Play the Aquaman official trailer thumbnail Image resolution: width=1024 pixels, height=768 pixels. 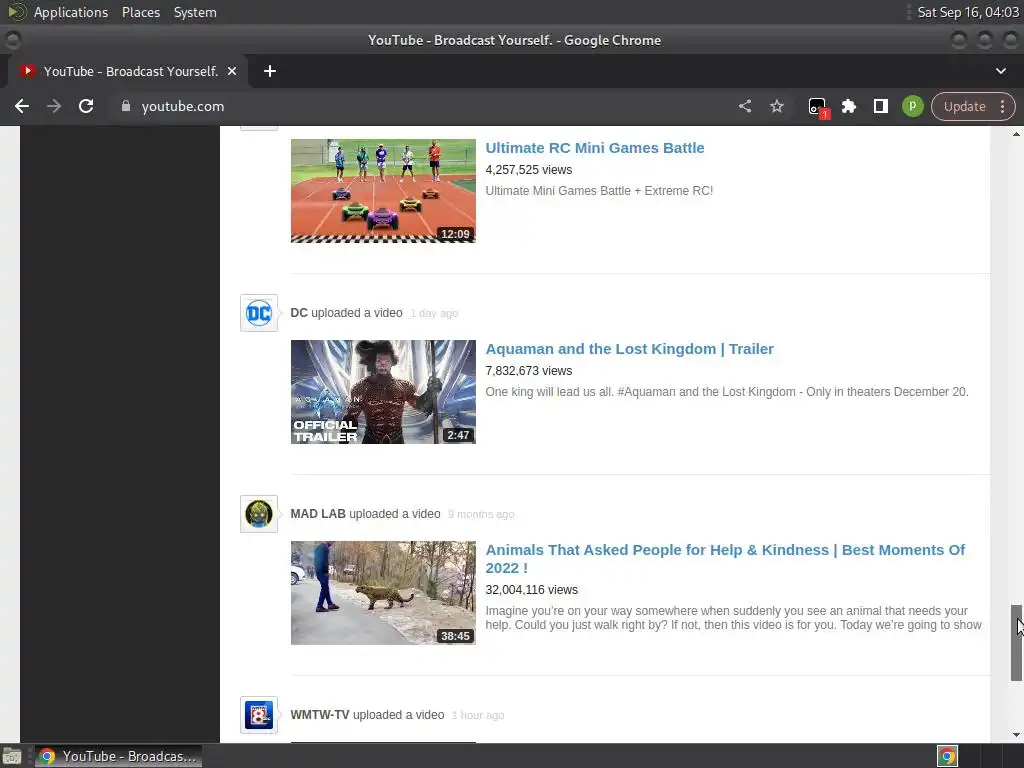(383, 392)
